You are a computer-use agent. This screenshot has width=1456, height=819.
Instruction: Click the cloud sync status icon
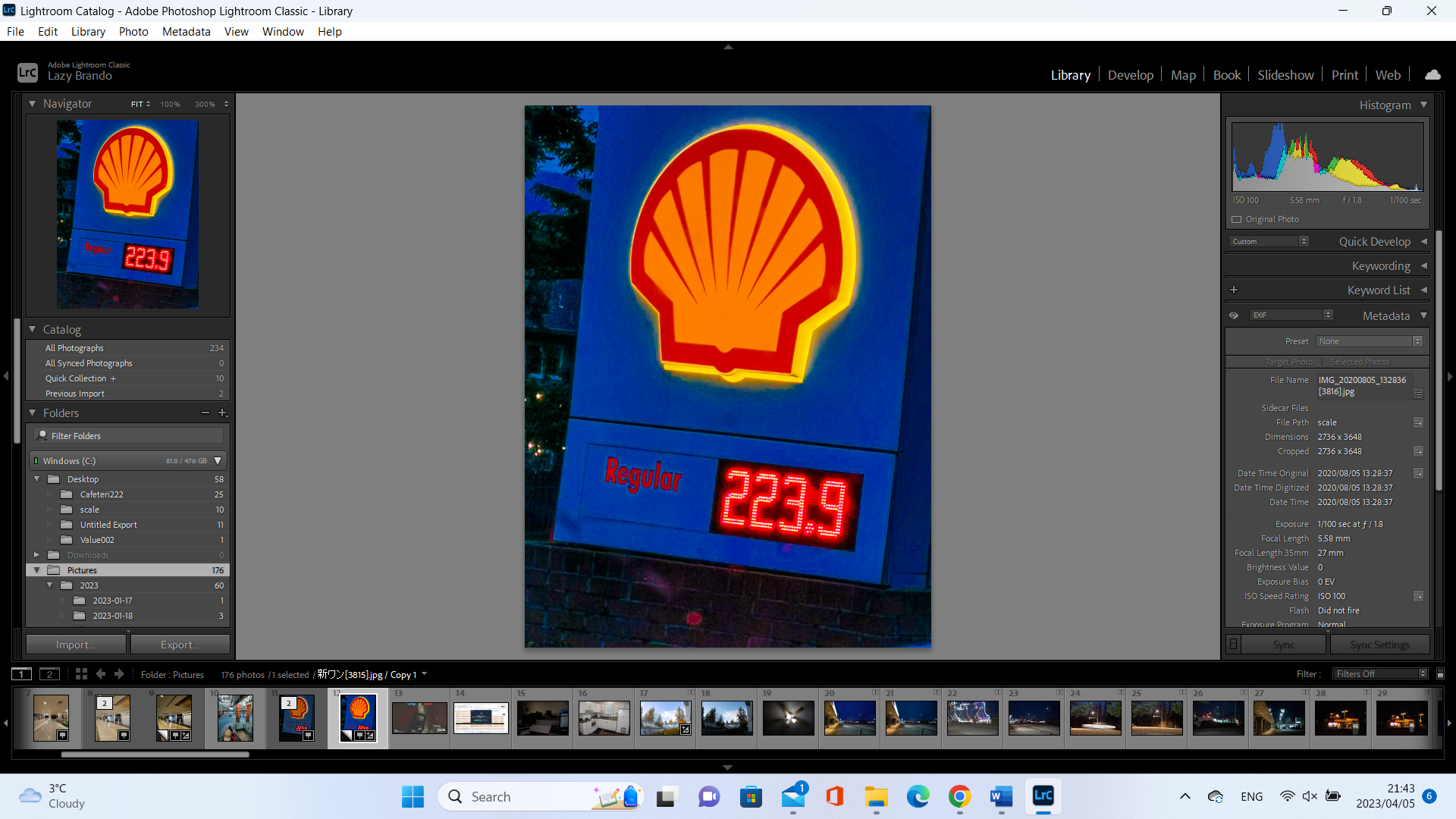1432,75
